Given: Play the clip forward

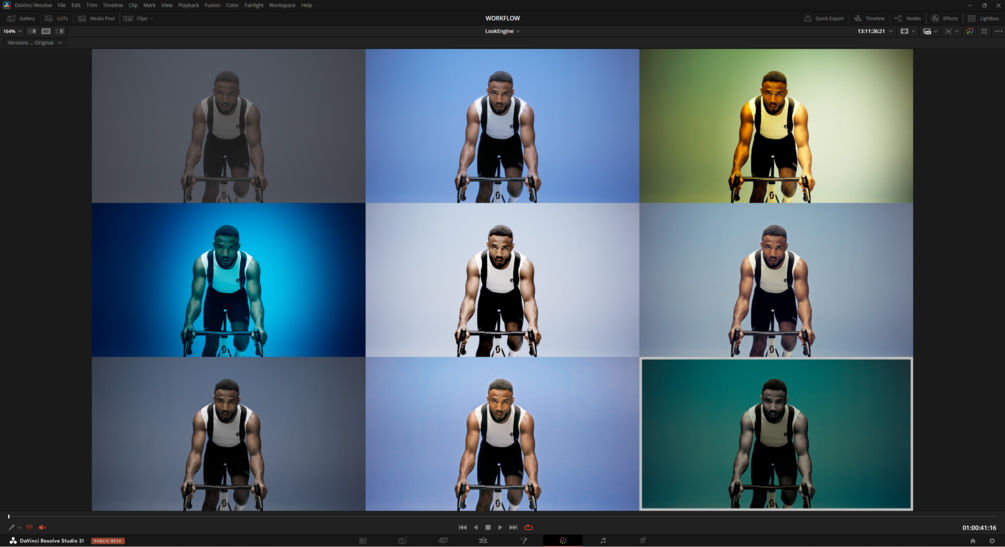Looking at the screenshot, I should point(500,527).
